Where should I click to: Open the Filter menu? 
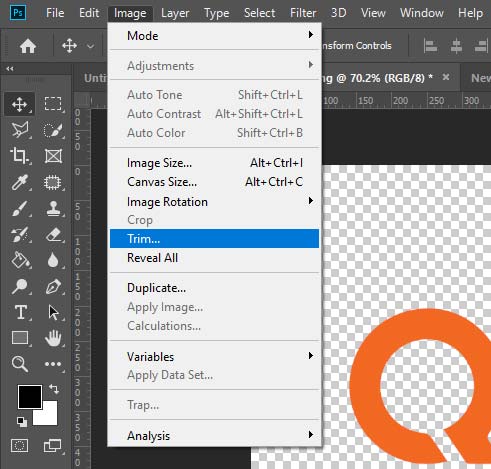303,13
